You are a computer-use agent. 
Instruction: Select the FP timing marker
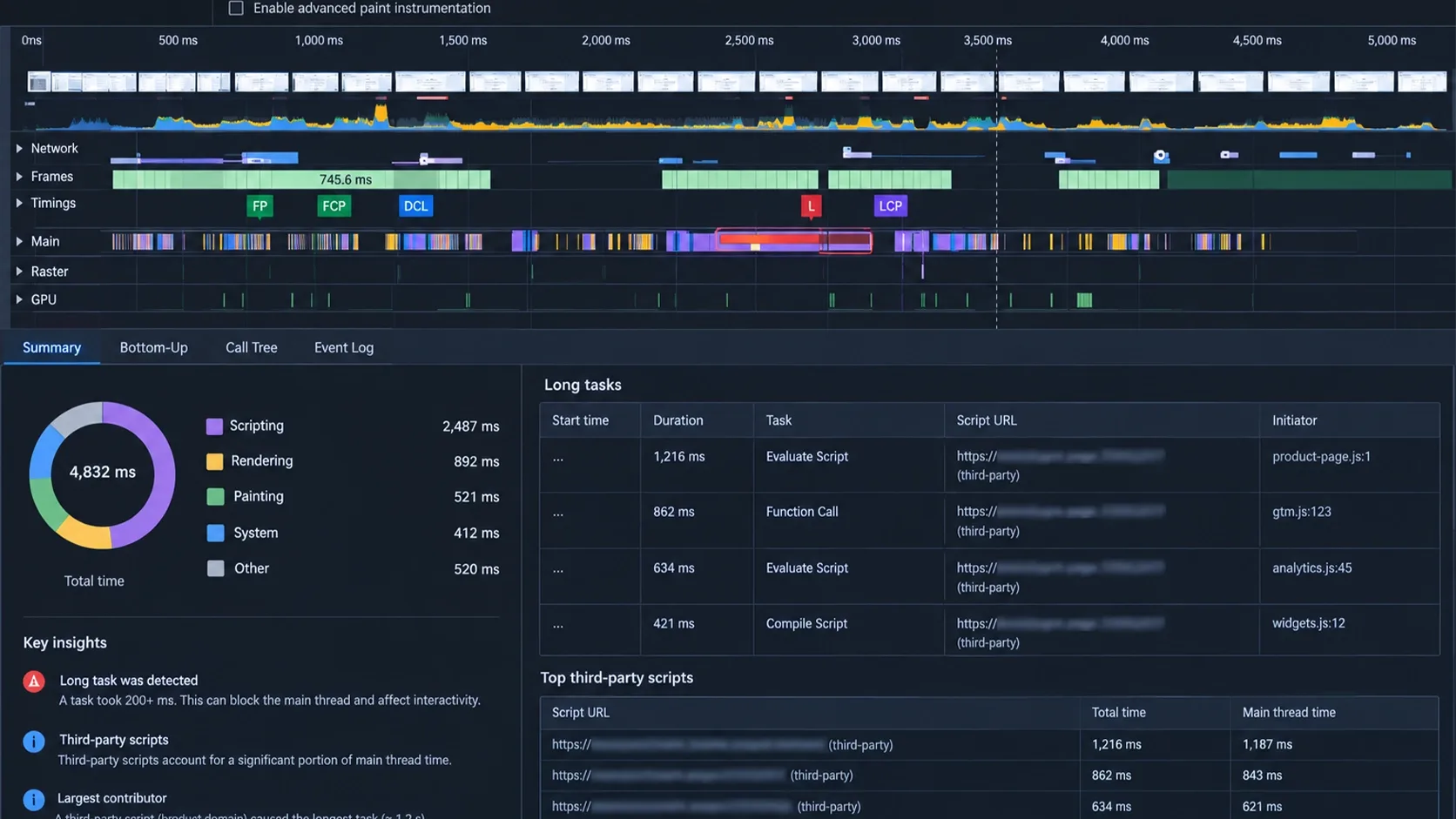click(x=260, y=206)
